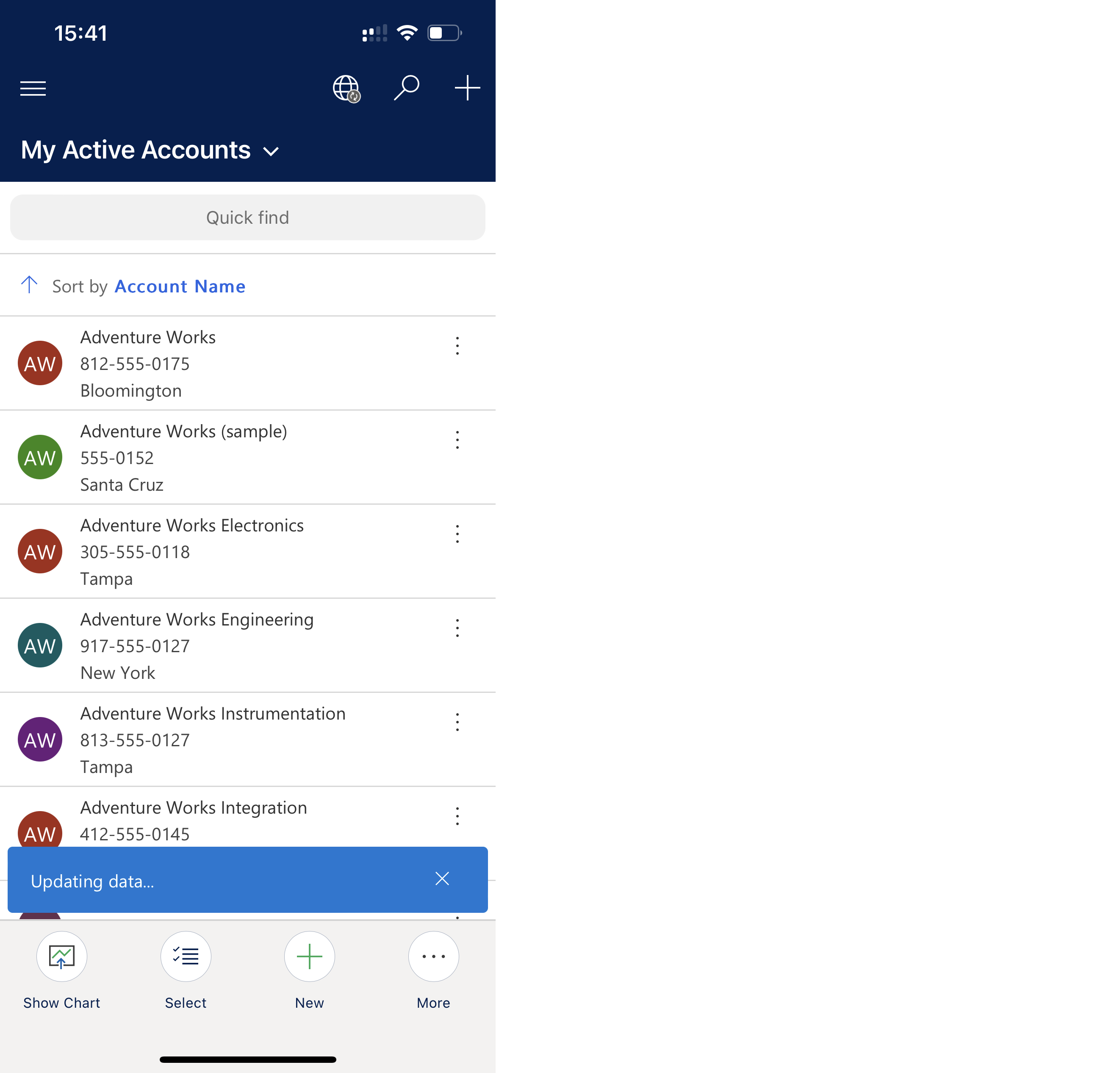Tap the Show Chart icon
Screen dimensions: 1120x1073
point(62,955)
